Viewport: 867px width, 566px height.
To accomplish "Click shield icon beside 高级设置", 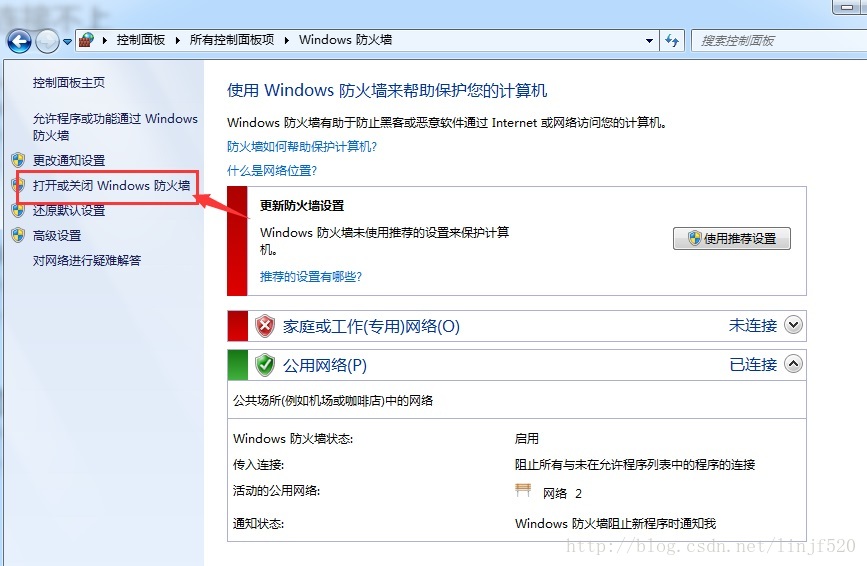I will (x=18, y=235).
